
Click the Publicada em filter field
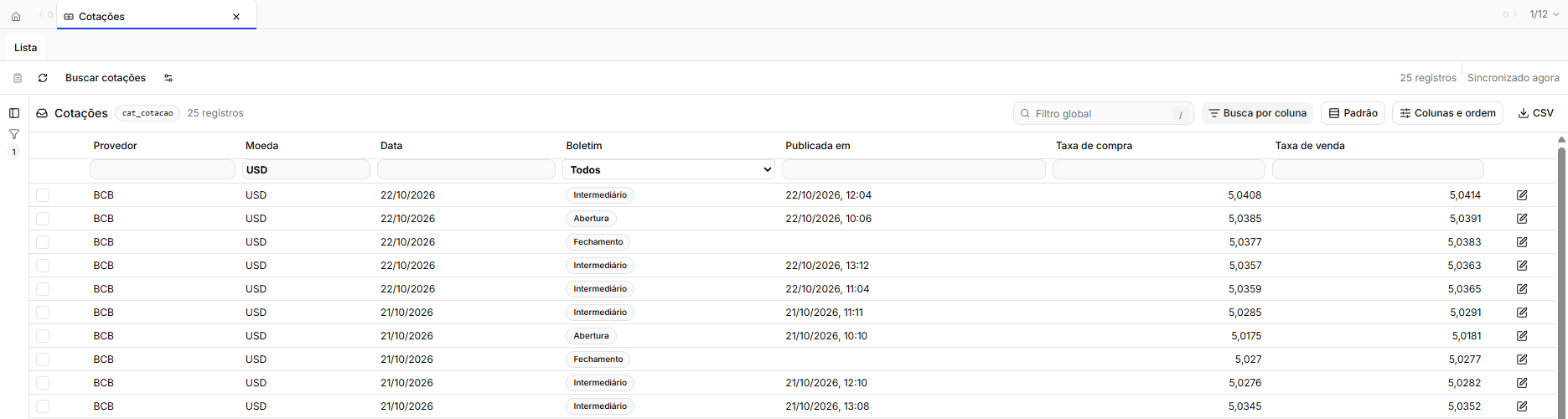tap(914, 170)
